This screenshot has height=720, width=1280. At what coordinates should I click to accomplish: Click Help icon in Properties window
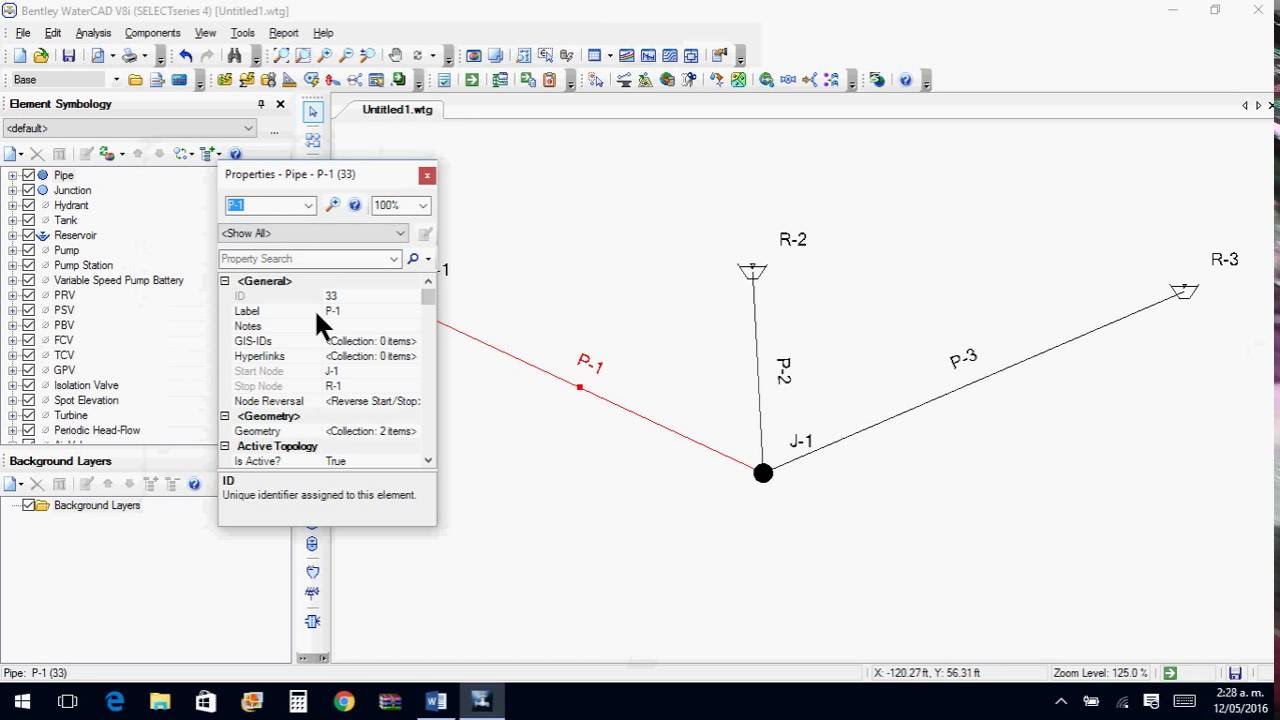pyautogui.click(x=354, y=205)
